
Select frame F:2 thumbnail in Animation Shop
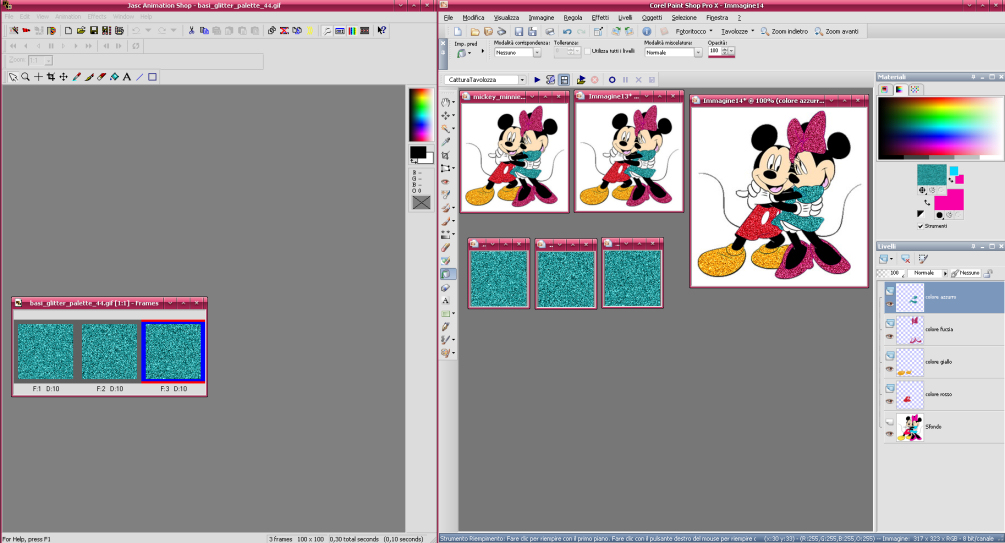110,352
